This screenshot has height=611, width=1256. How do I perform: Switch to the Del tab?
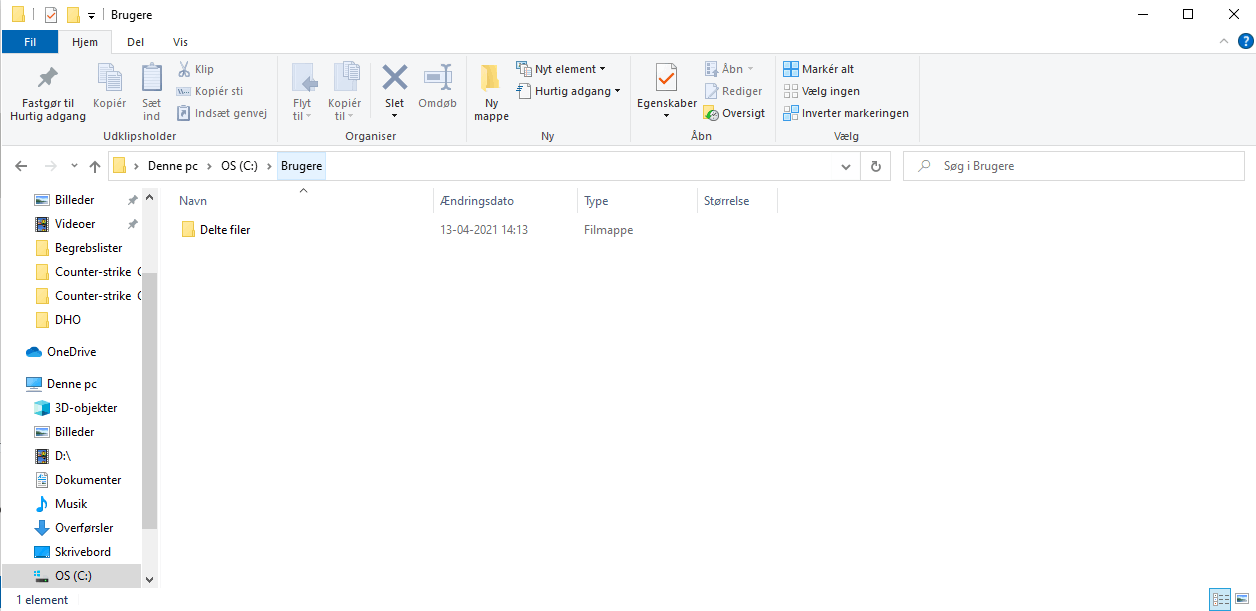135,42
